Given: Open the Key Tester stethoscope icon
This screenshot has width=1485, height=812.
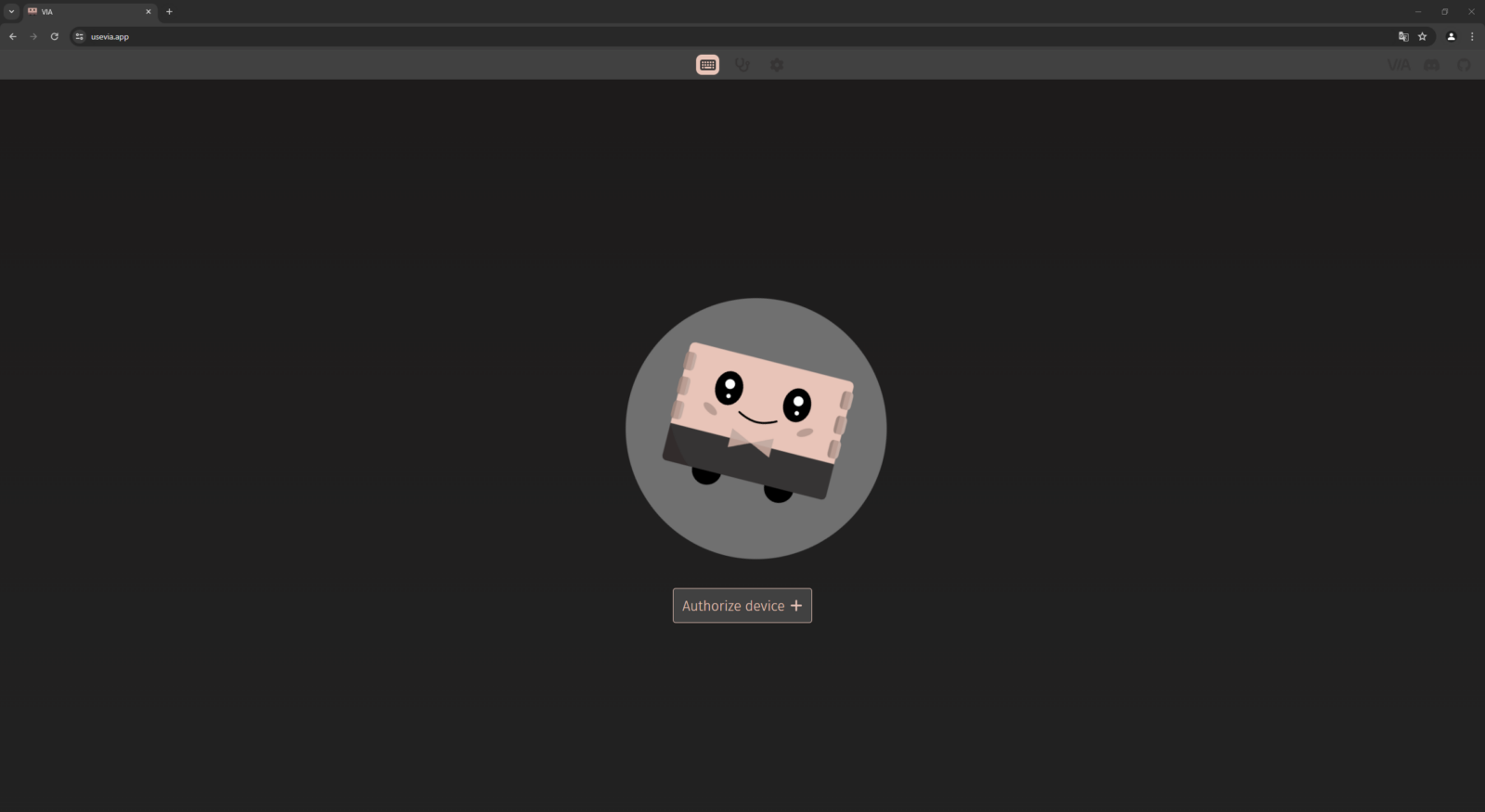Looking at the screenshot, I should click(x=742, y=65).
